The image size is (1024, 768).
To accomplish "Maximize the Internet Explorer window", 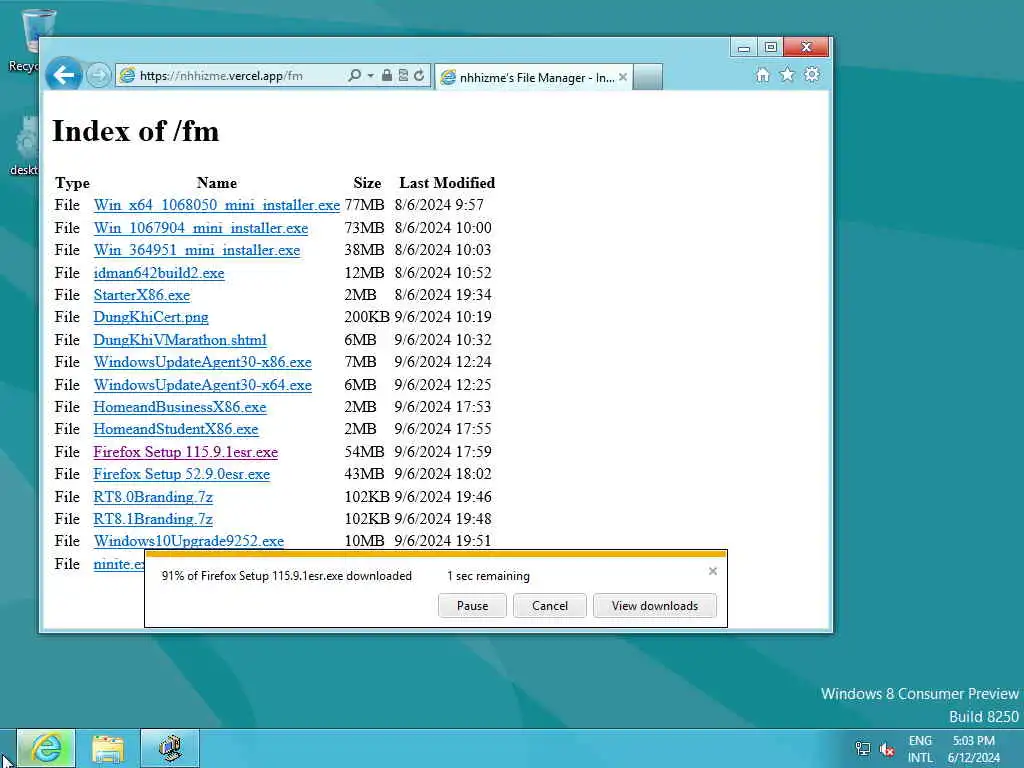I will 771,47.
